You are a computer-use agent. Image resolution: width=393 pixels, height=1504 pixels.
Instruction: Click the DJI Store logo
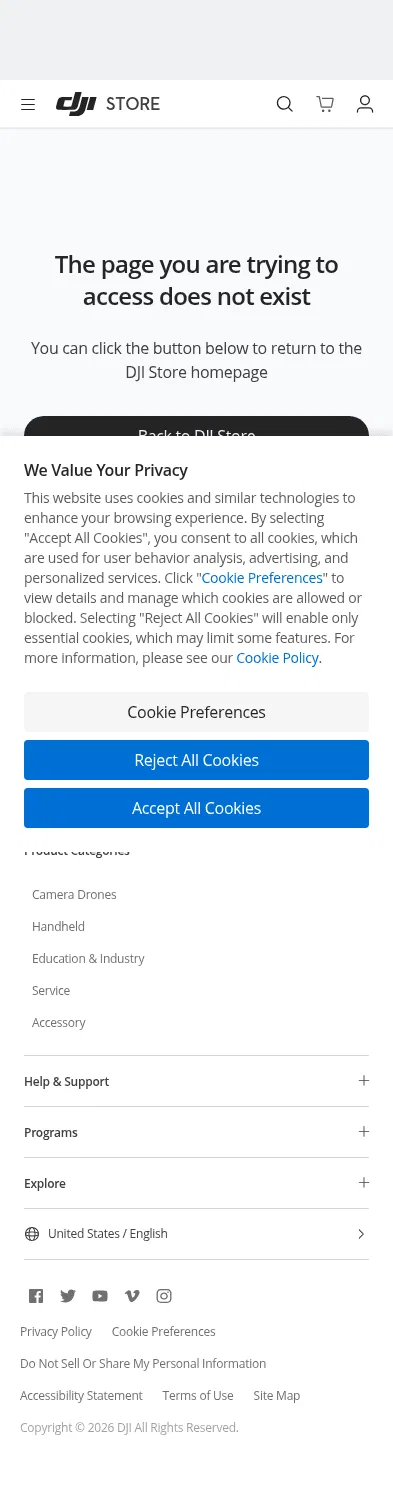(108, 104)
